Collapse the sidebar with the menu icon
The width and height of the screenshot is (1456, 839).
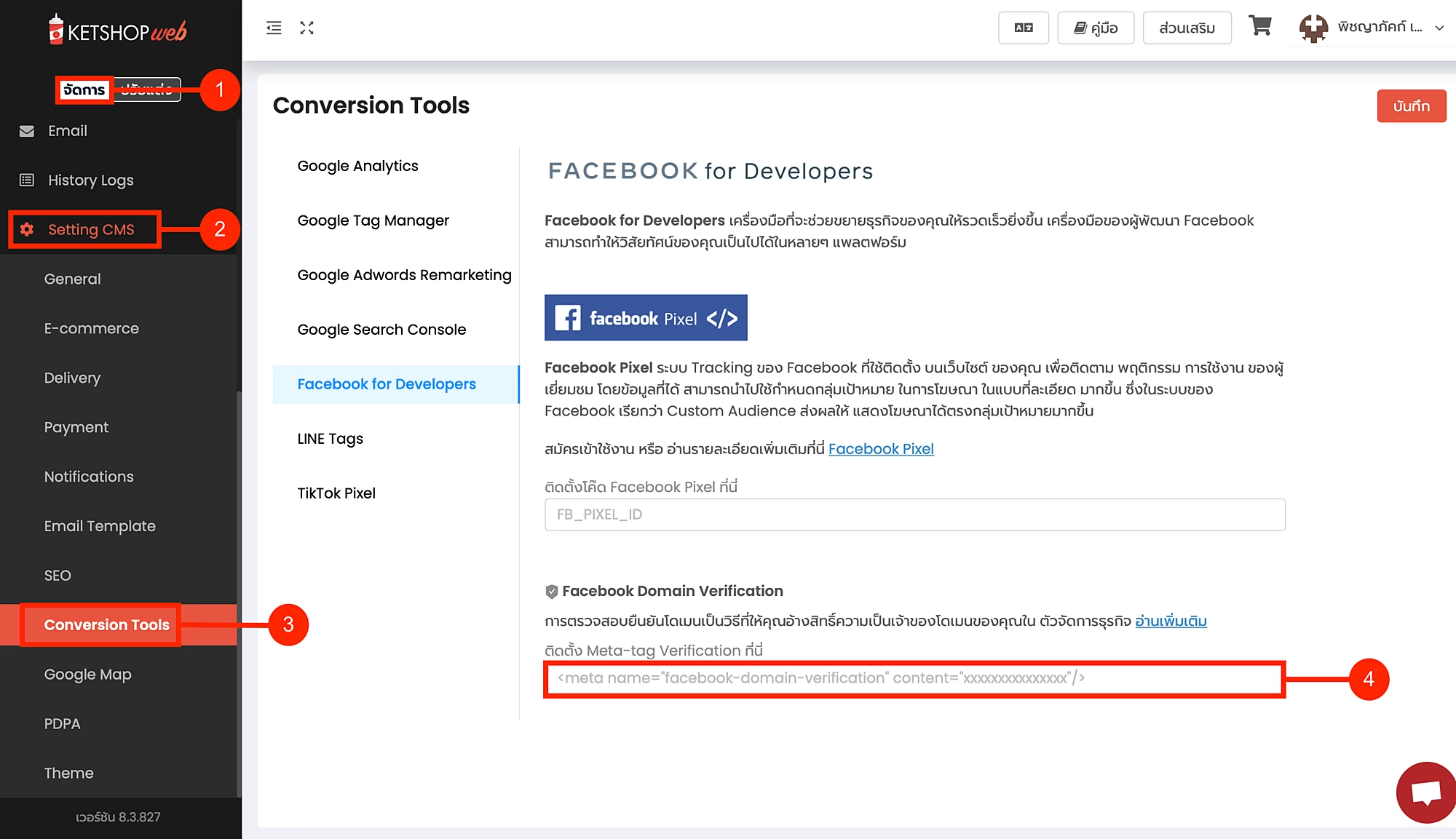pyautogui.click(x=274, y=28)
